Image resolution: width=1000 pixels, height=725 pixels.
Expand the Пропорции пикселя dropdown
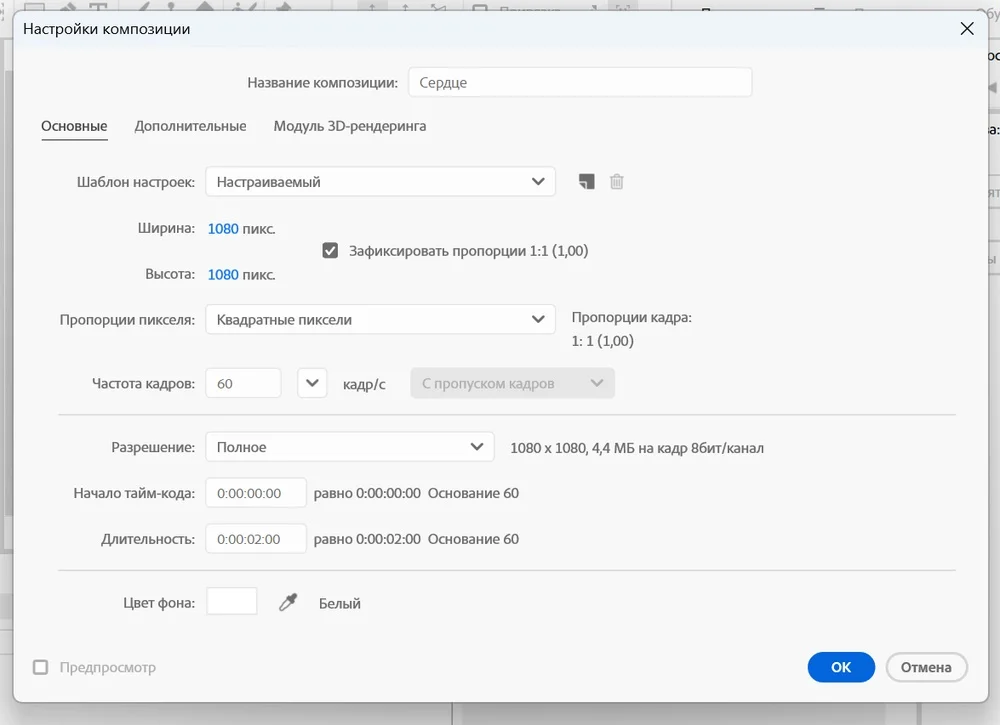[380, 320]
